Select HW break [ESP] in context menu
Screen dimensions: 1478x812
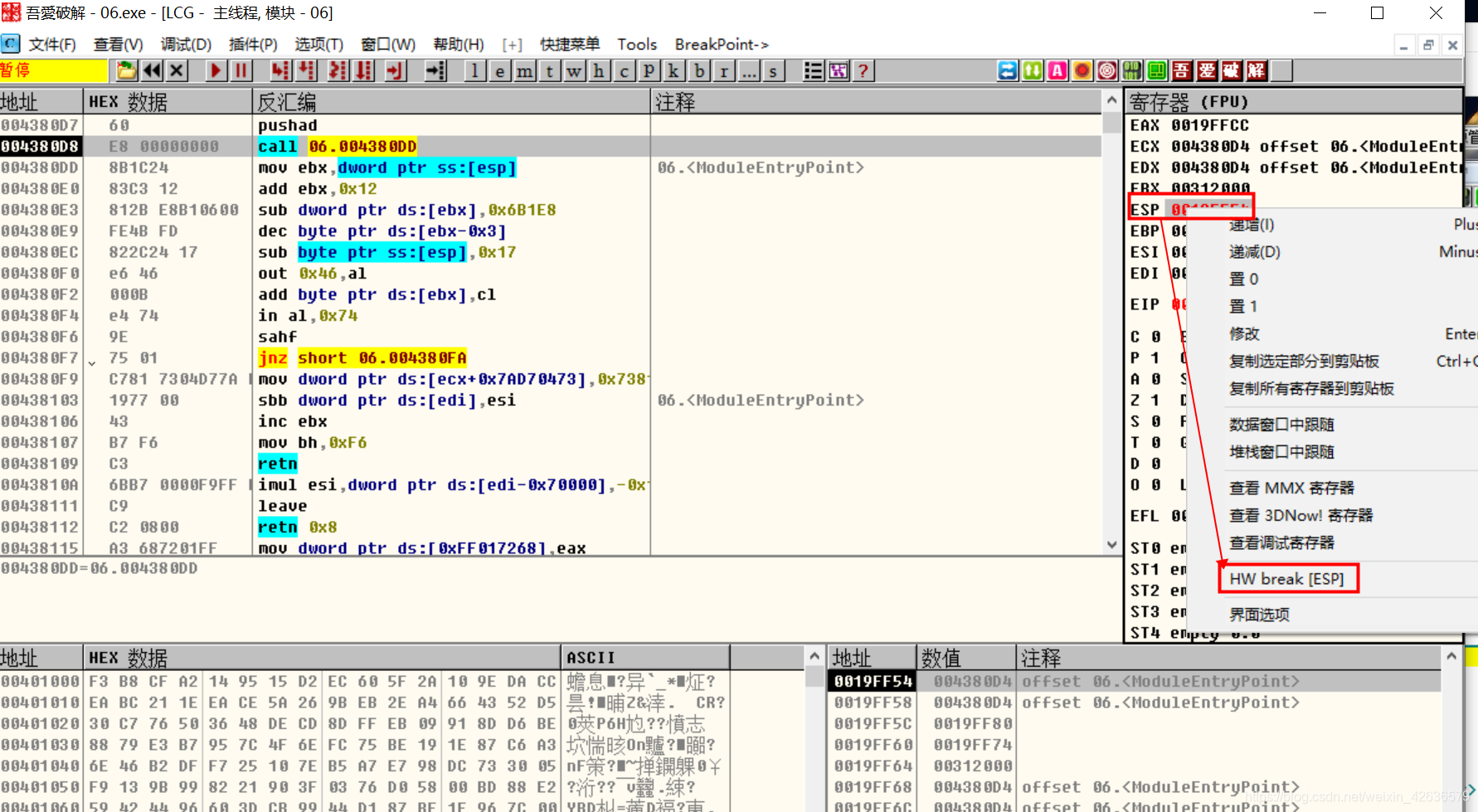1287,579
